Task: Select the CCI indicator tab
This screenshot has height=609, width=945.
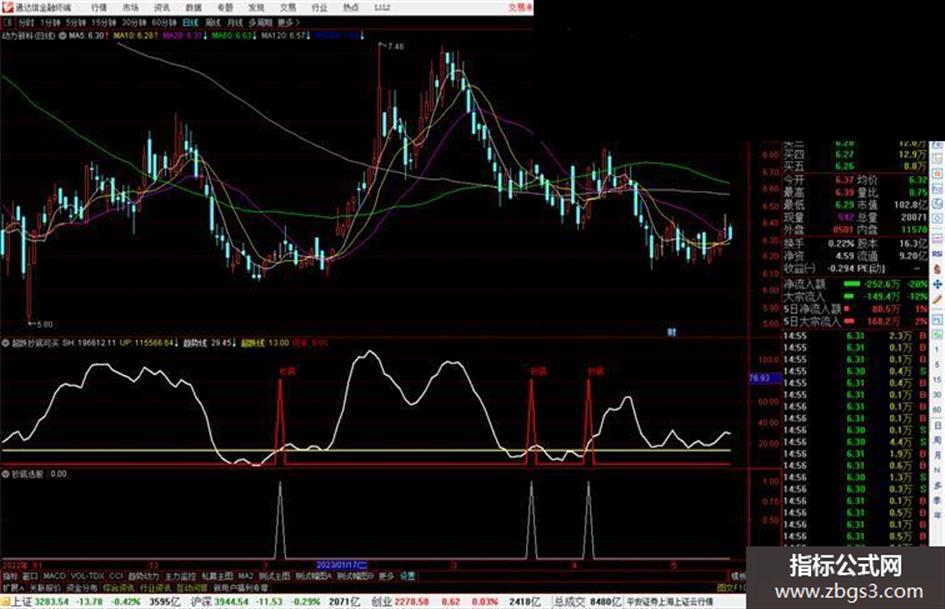Action: click(116, 576)
